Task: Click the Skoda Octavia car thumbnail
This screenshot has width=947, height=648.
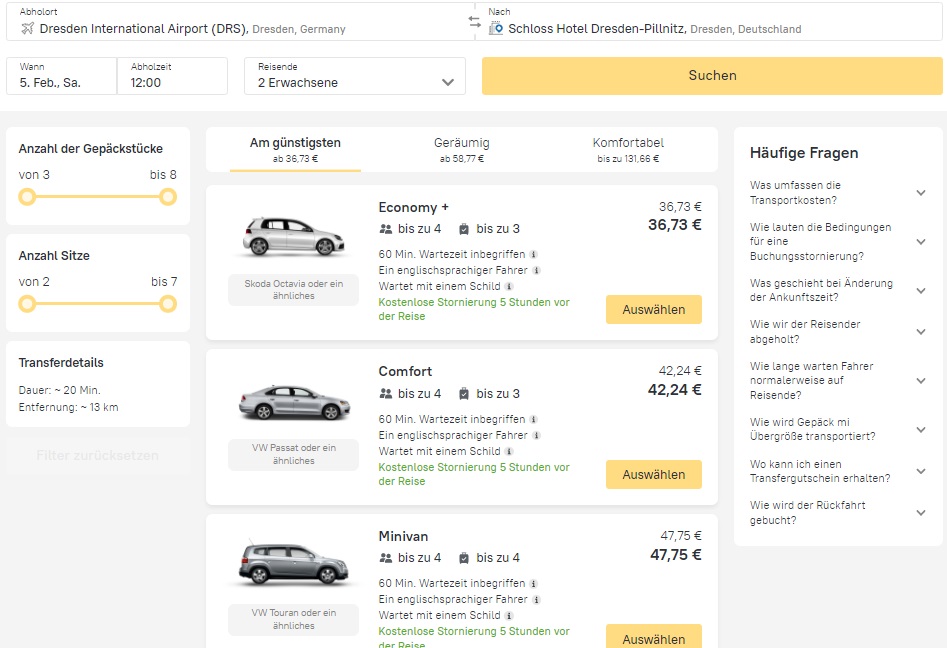Action: pos(293,236)
